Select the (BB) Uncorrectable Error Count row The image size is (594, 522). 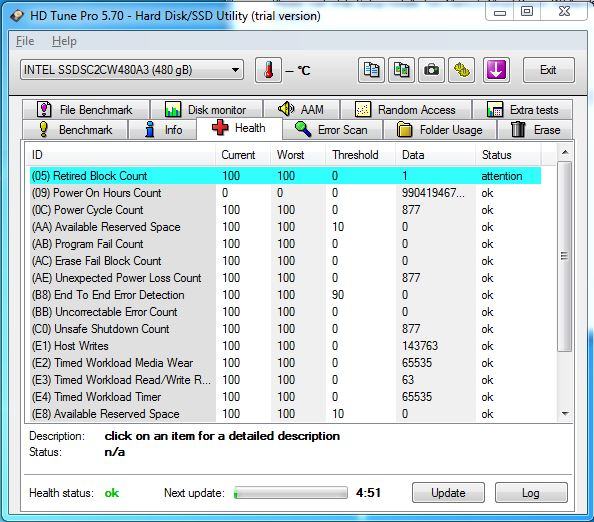pyautogui.click(x=285, y=312)
